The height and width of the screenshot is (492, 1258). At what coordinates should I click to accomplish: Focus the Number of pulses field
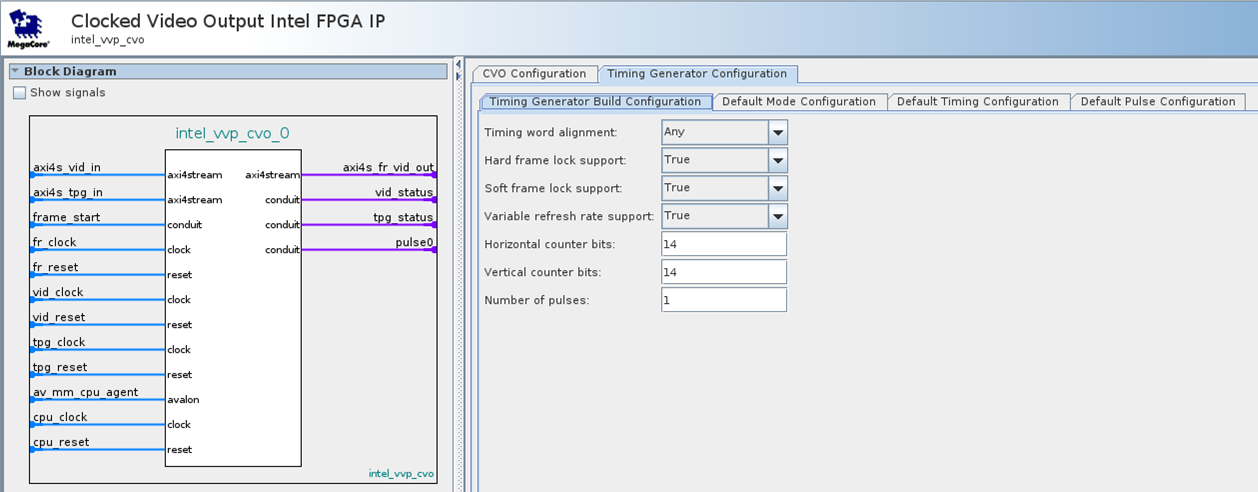[x=723, y=300]
